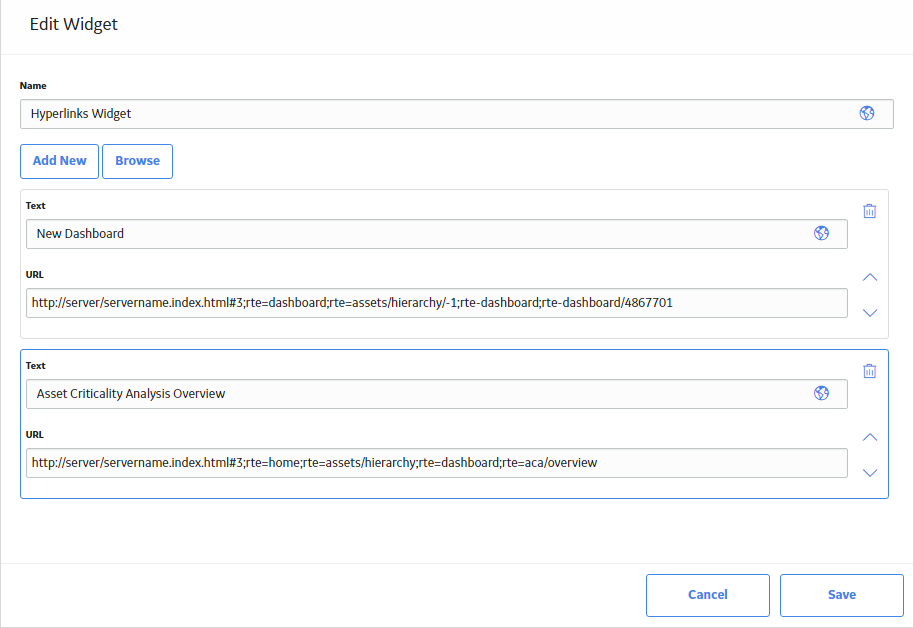Save the widget changes
The width and height of the screenshot is (914, 628).
pyautogui.click(x=842, y=595)
